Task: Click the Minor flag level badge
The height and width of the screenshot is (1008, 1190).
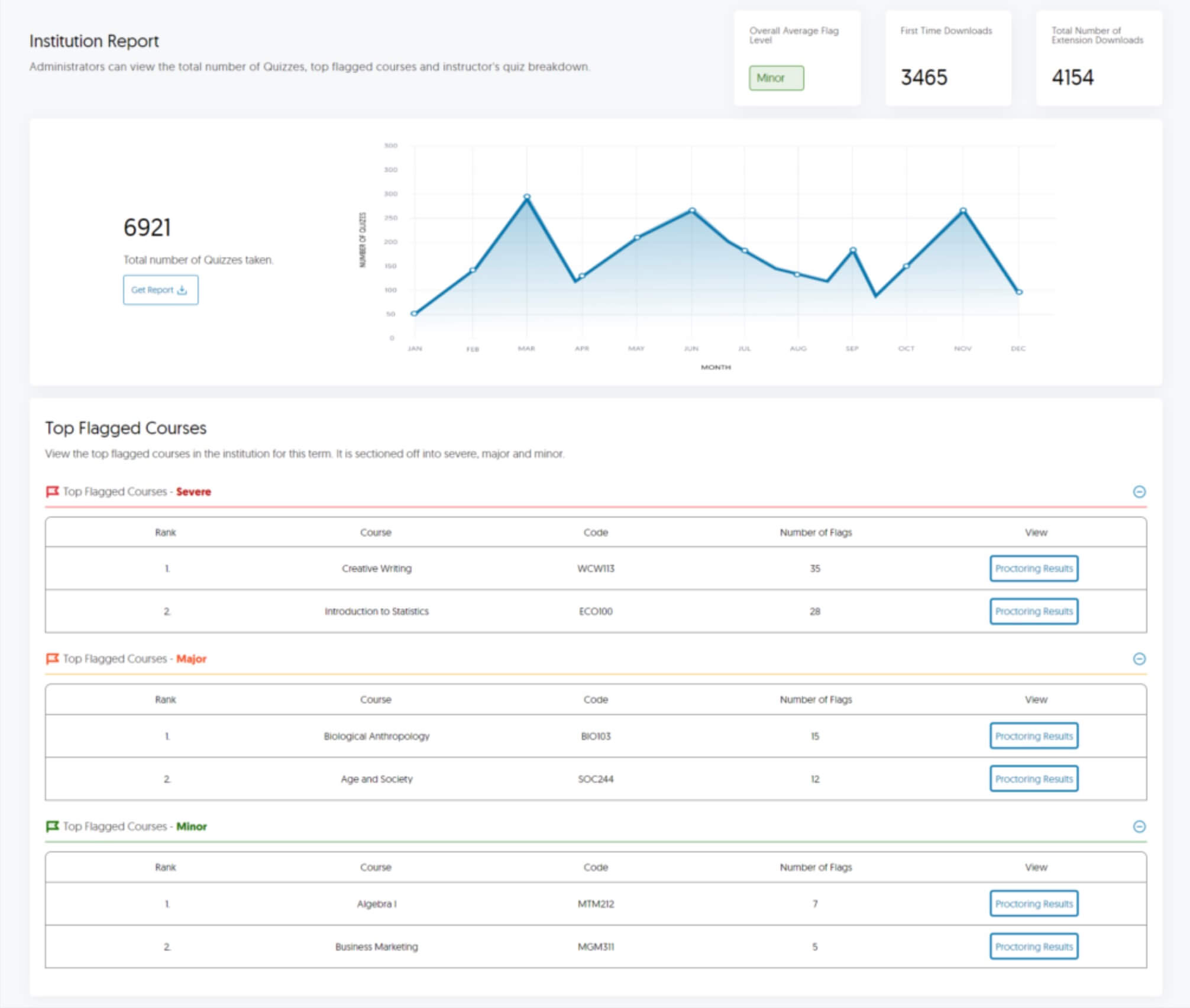Action: [x=776, y=78]
